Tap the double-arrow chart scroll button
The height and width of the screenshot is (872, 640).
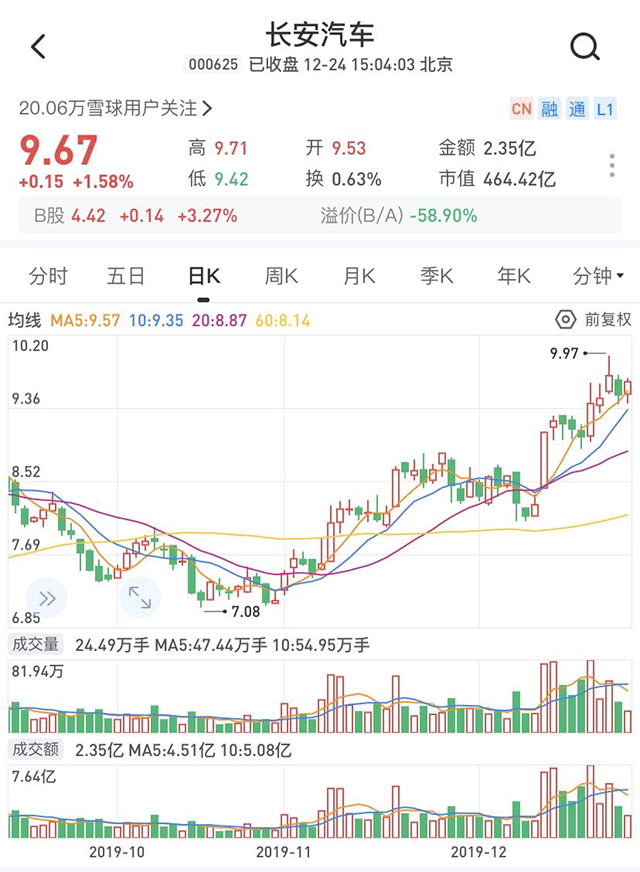click(x=47, y=598)
